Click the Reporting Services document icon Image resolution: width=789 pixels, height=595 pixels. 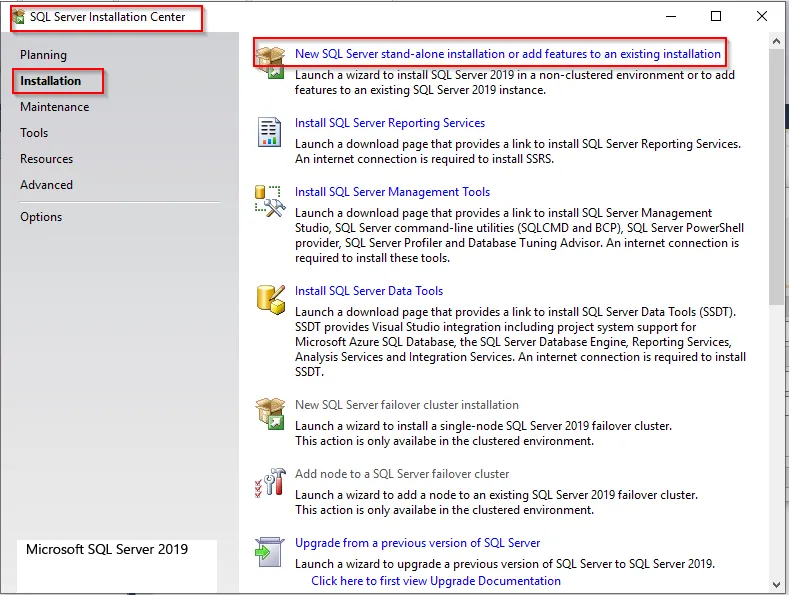pos(269,132)
